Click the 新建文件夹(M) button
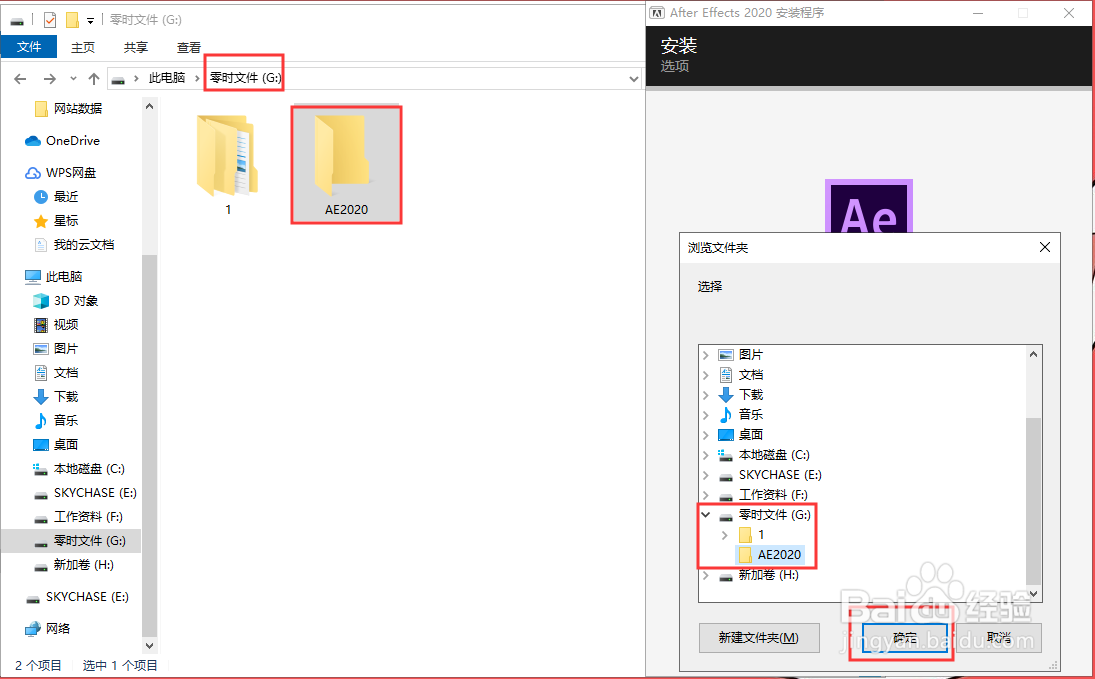Viewport: 1095px width, 679px height. pyautogui.click(x=759, y=638)
